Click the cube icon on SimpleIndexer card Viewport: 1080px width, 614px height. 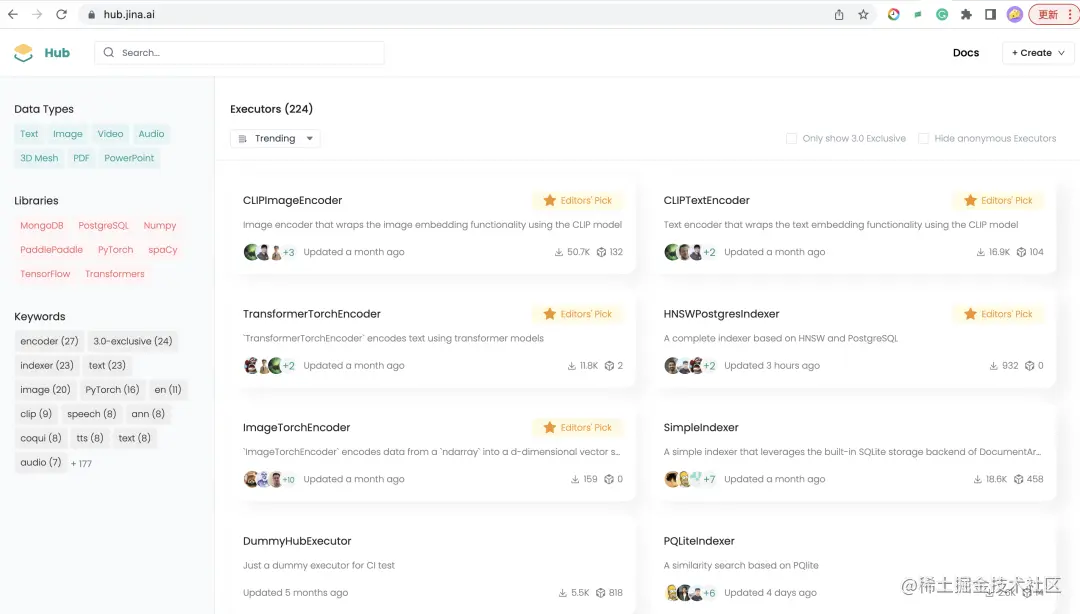coord(1019,480)
